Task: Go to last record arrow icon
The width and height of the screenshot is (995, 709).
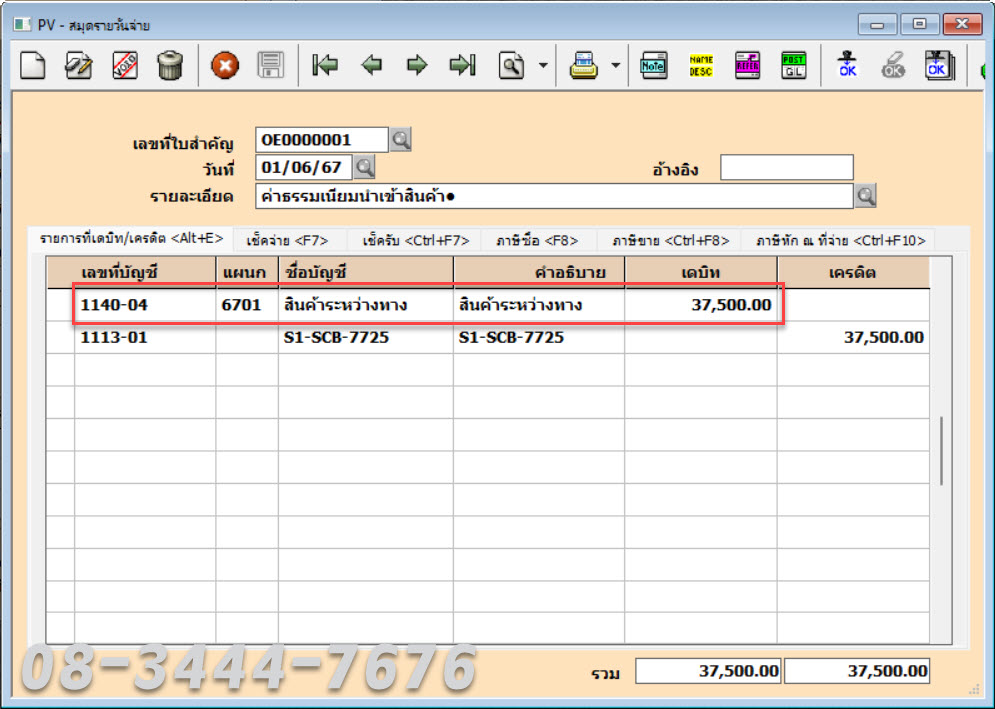Action: [x=463, y=65]
